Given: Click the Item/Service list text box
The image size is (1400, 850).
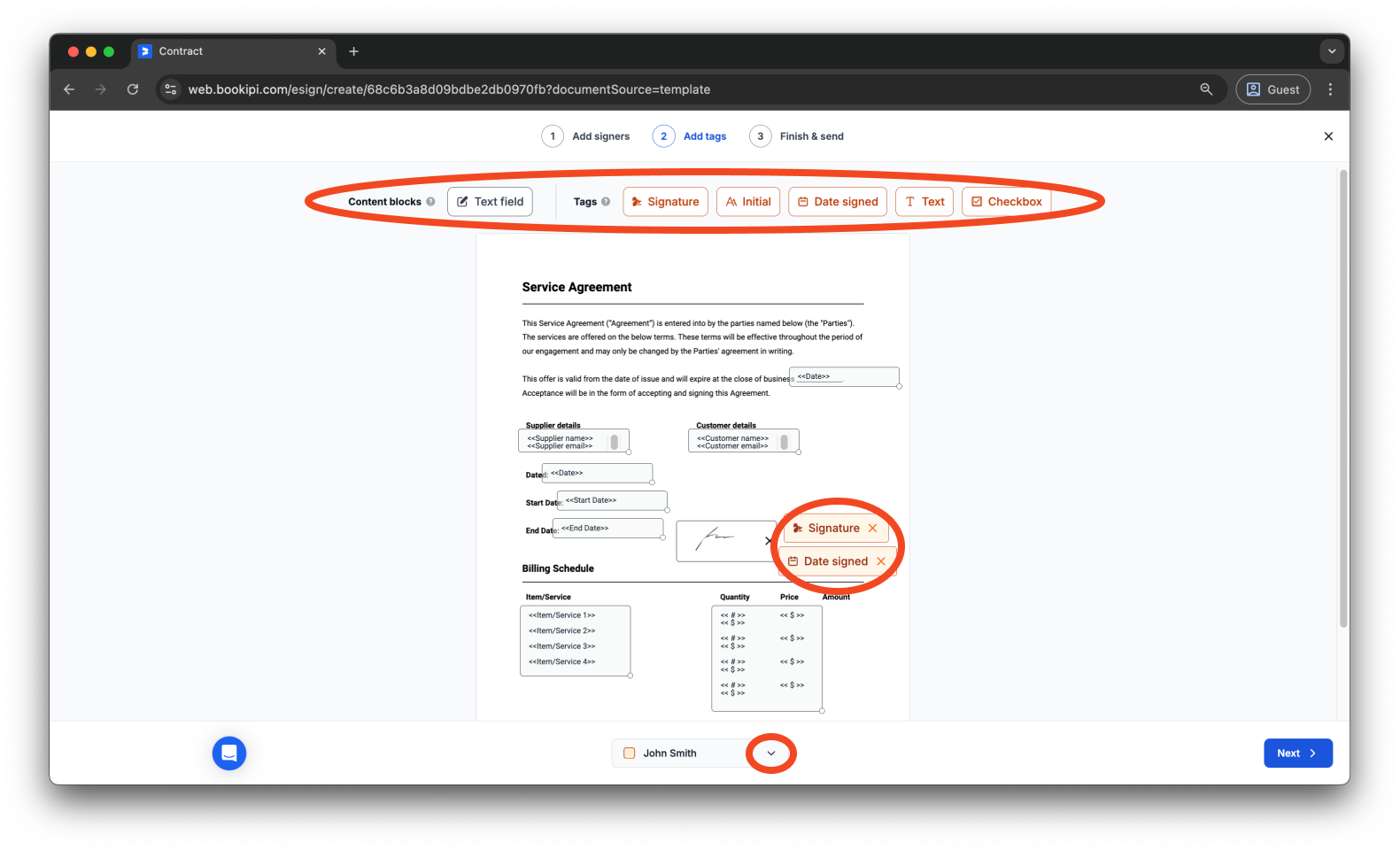Looking at the screenshot, I should [576, 641].
